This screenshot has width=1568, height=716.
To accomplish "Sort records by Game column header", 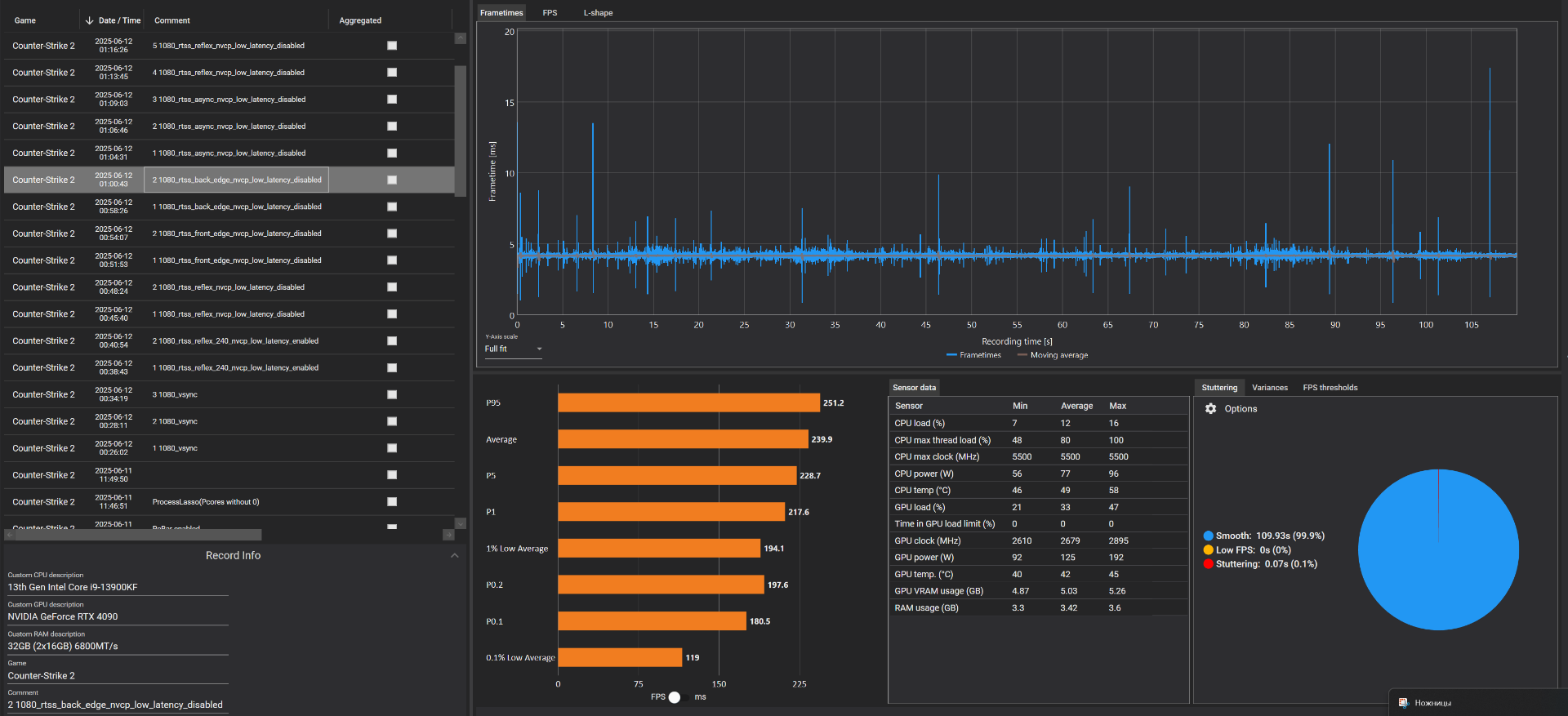I will pos(24,20).
